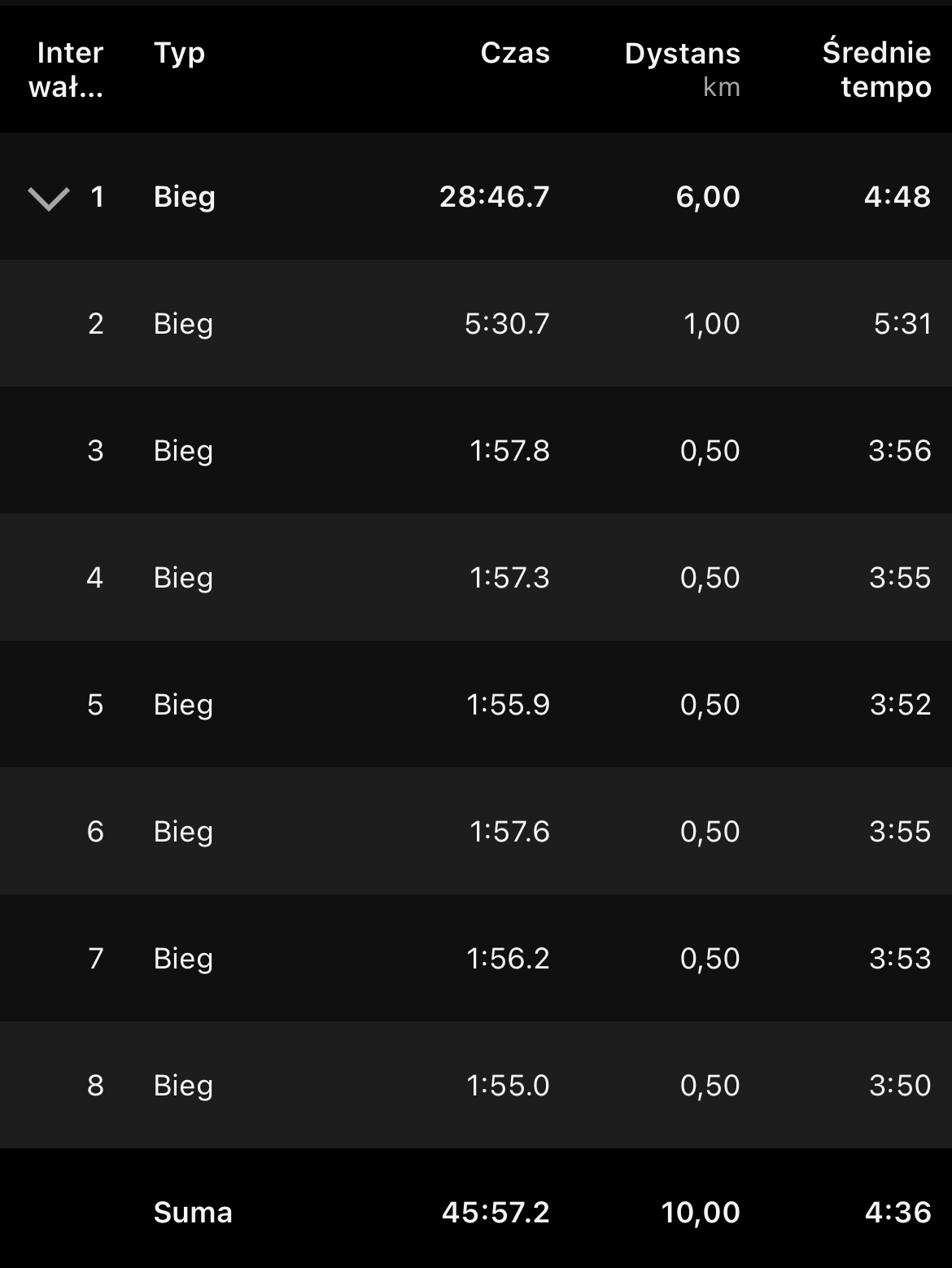
Task: Click the Interwał column header
Action: coord(67,70)
